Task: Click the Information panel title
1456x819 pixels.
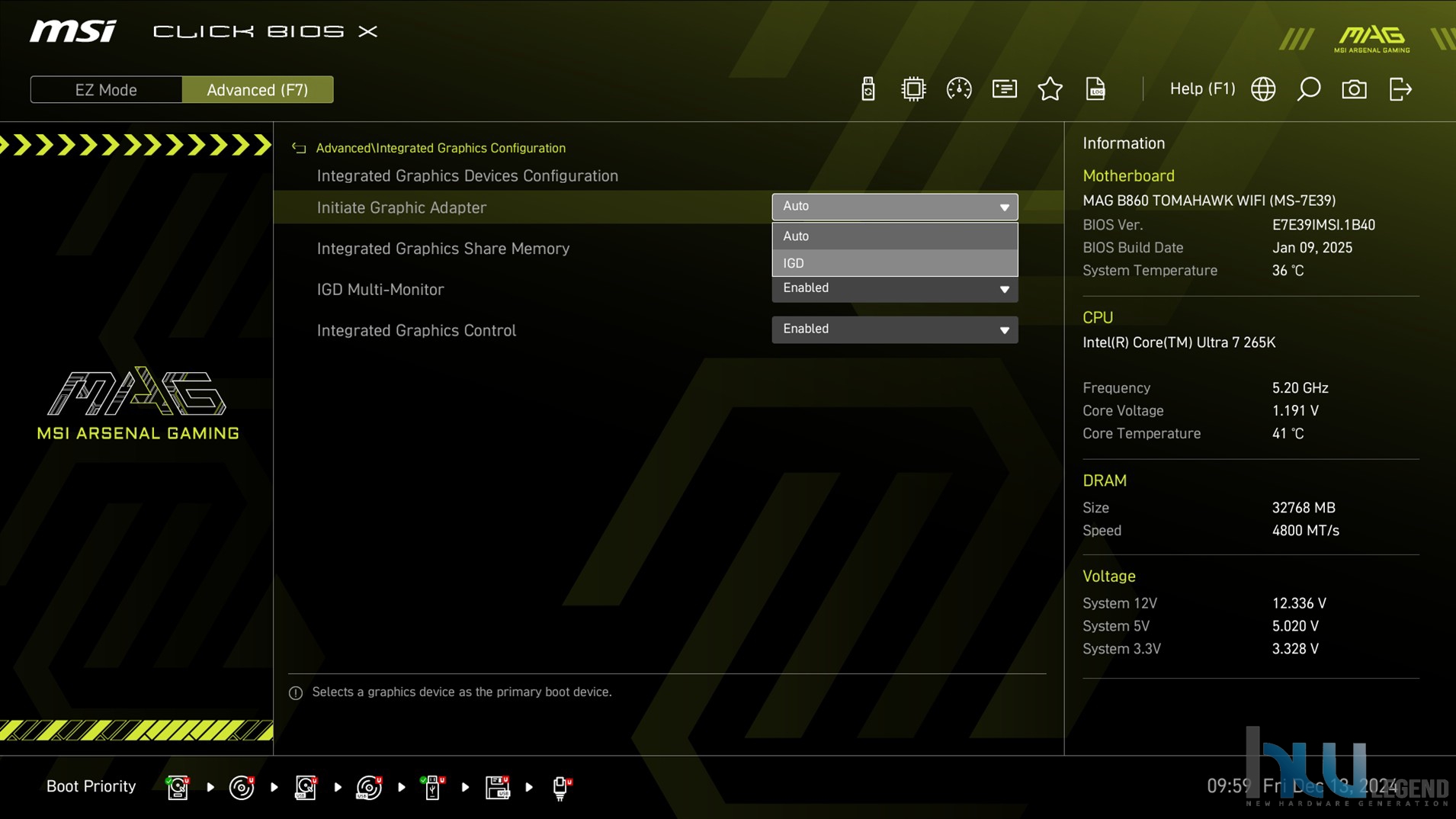Action: pyautogui.click(x=1124, y=143)
